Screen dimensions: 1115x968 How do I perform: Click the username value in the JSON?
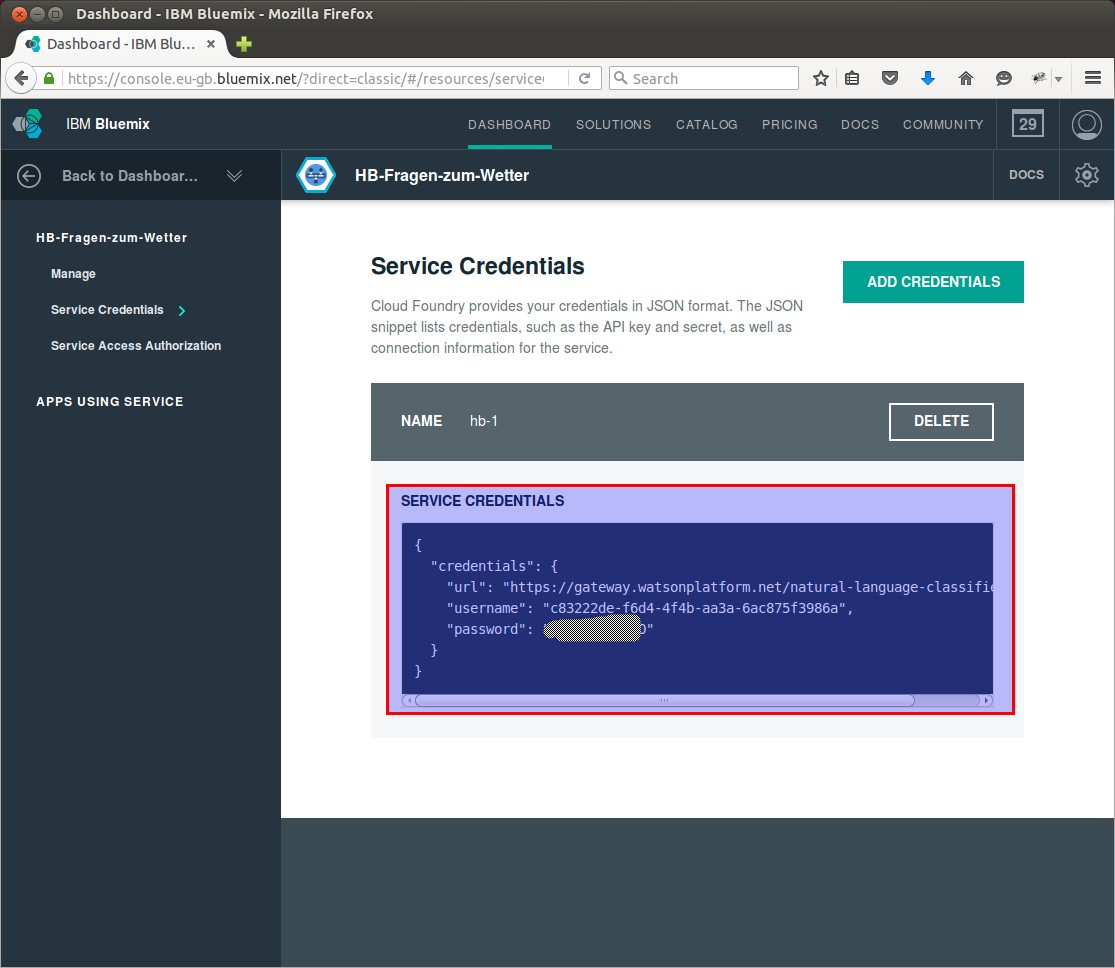[694, 608]
